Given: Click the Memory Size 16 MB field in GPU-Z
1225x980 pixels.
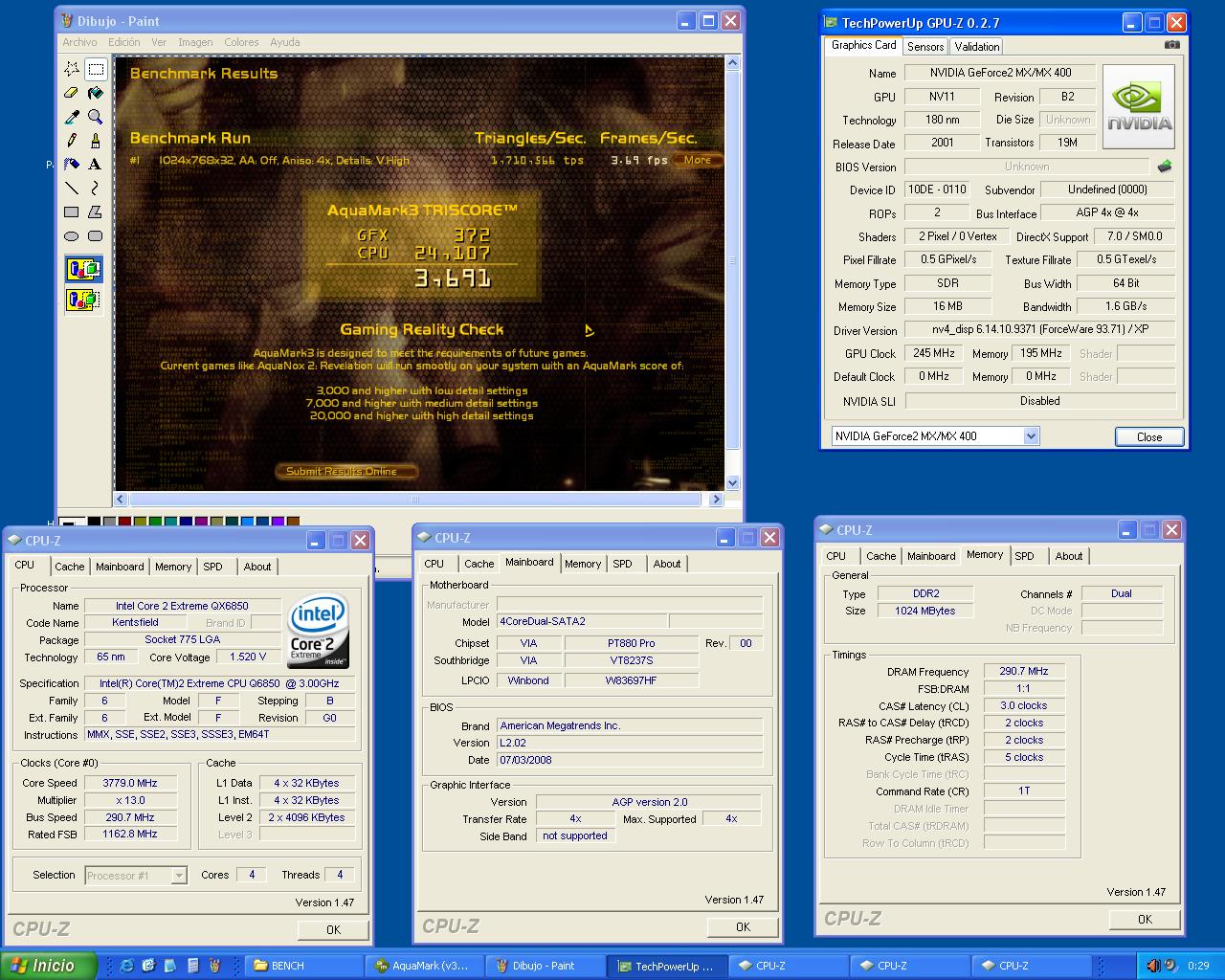Looking at the screenshot, I should pyautogui.click(x=947, y=306).
